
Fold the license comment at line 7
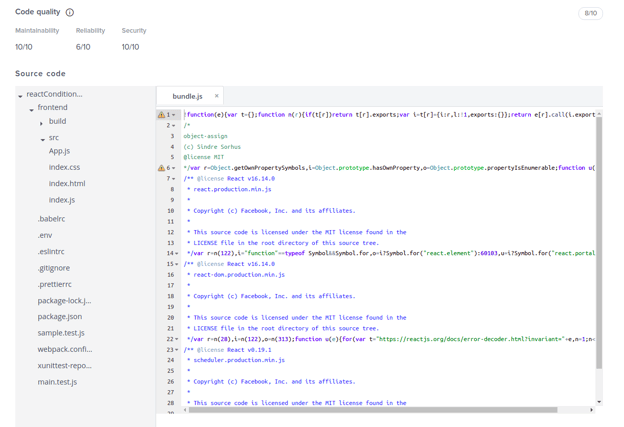(174, 179)
